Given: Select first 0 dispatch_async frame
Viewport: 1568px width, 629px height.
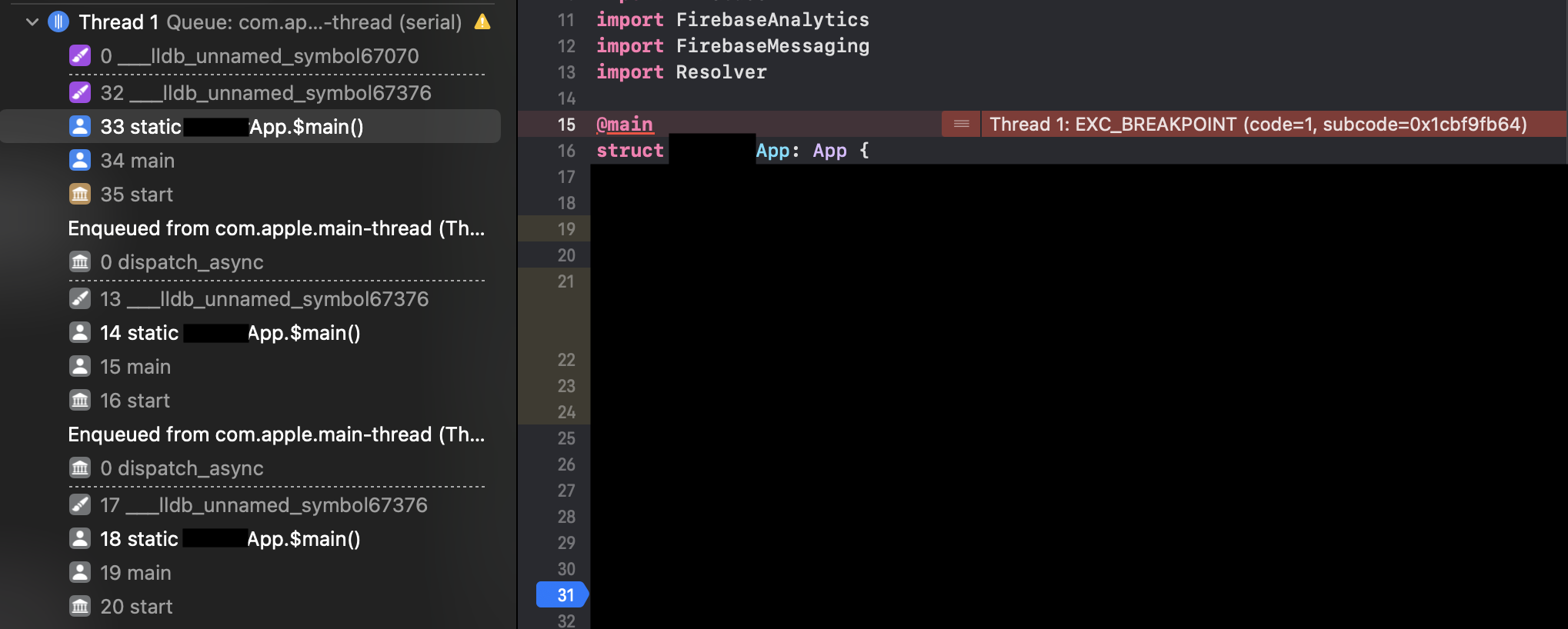Looking at the screenshot, I should (x=182, y=262).
